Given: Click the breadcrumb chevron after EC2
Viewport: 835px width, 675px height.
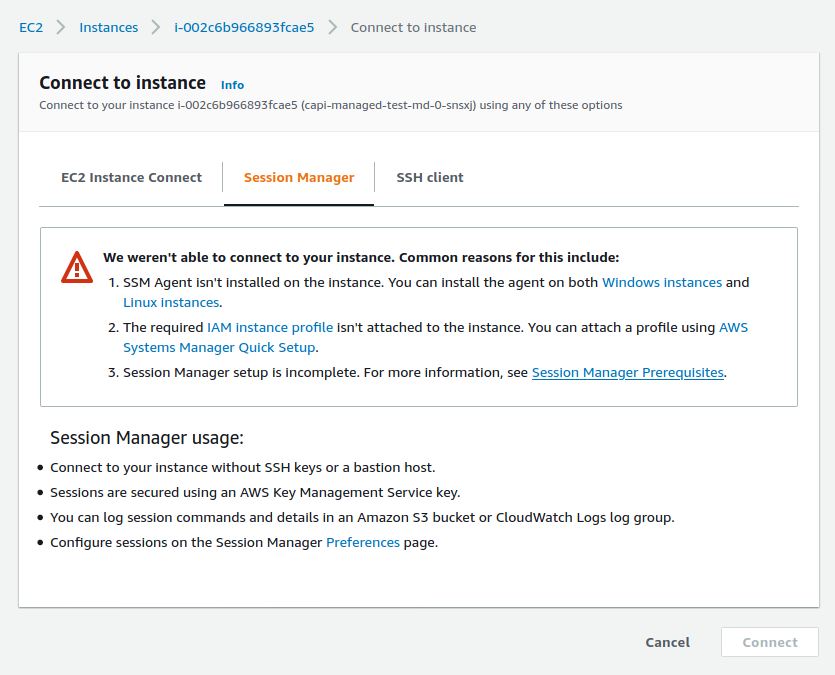Looking at the screenshot, I should 60,27.
